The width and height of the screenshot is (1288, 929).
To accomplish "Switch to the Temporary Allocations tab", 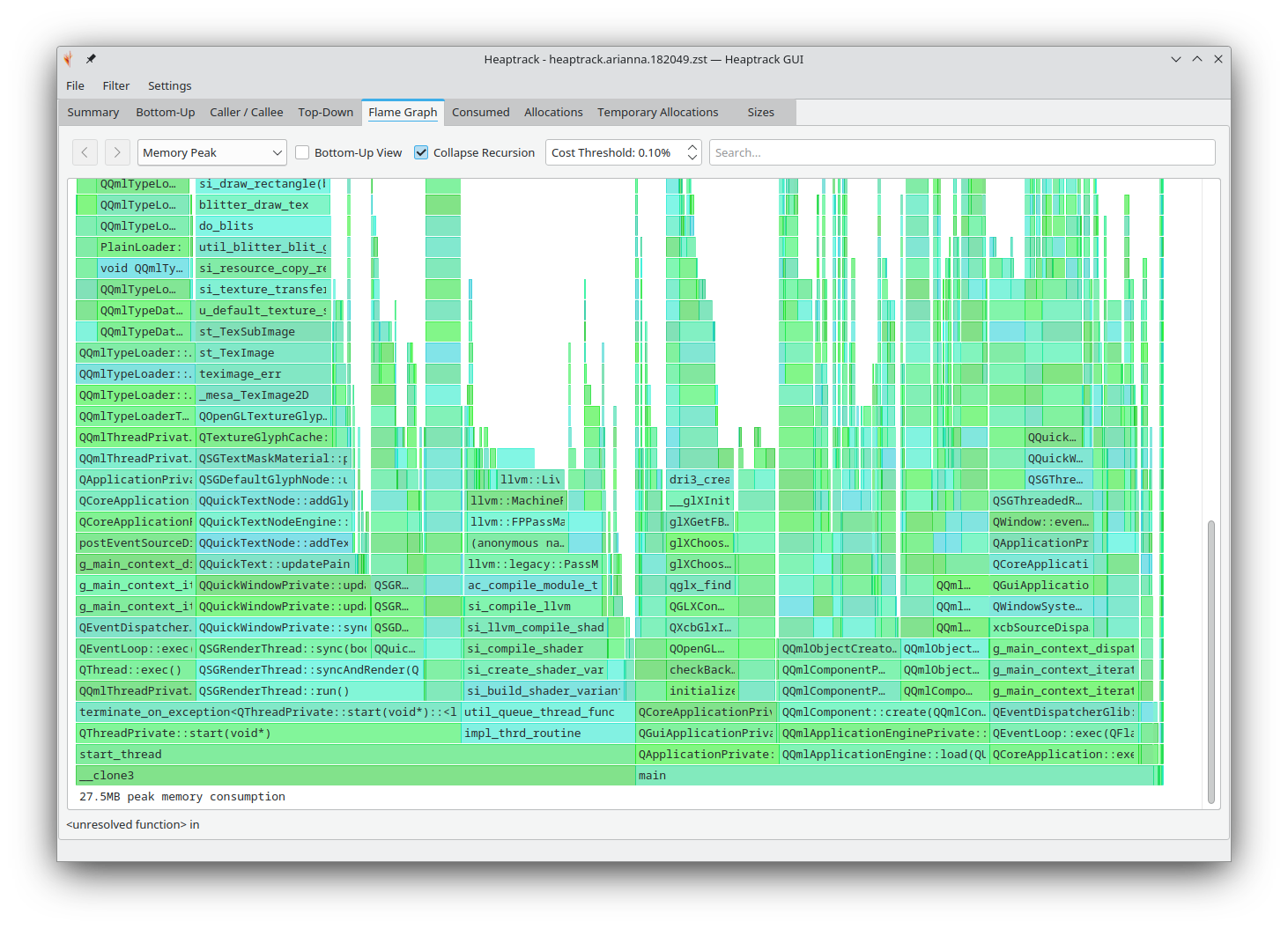I will tap(657, 112).
